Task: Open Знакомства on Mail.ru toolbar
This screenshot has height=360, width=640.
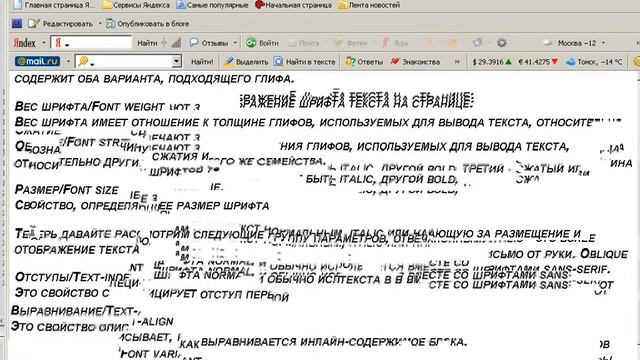Action: (415, 62)
